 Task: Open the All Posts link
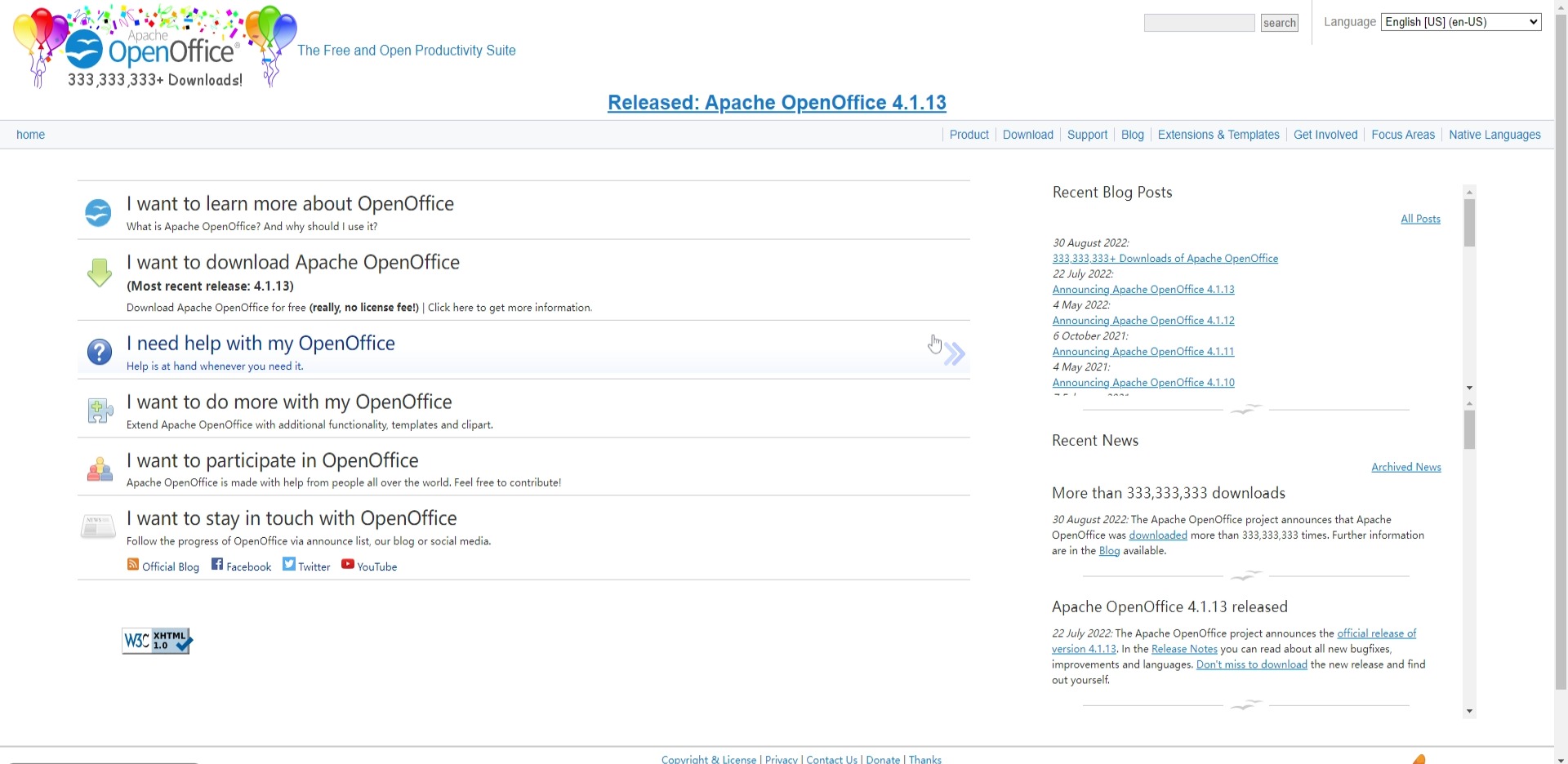tap(1420, 219)
